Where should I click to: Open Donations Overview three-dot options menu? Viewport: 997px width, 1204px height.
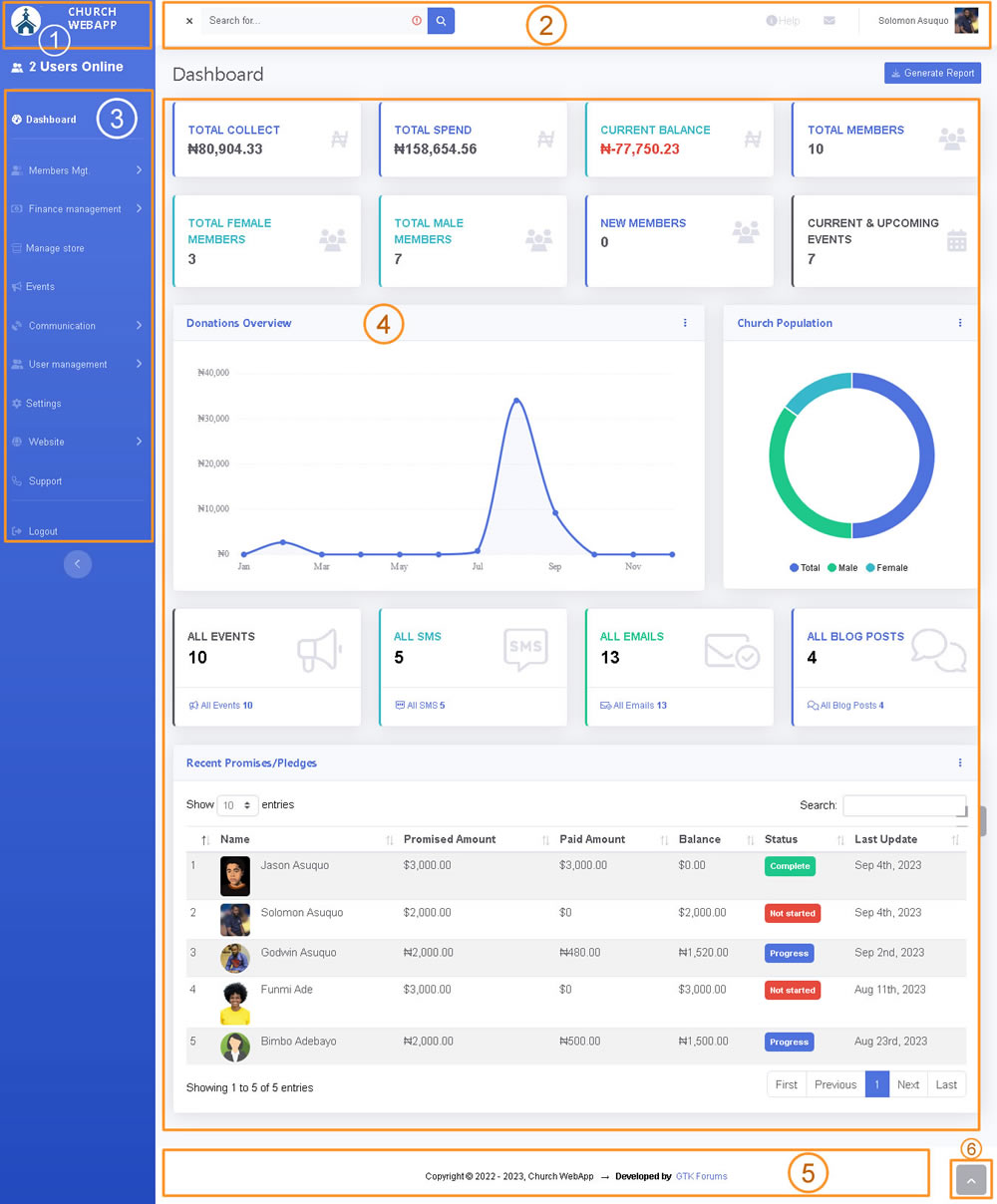click(685, 323)
